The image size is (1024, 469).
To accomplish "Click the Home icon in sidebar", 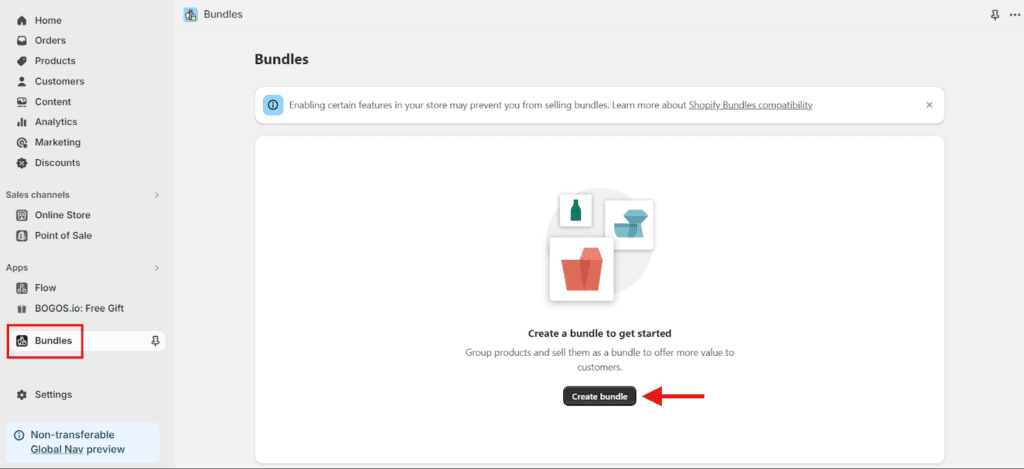I will pyautogui.click(x=22, y=20).
